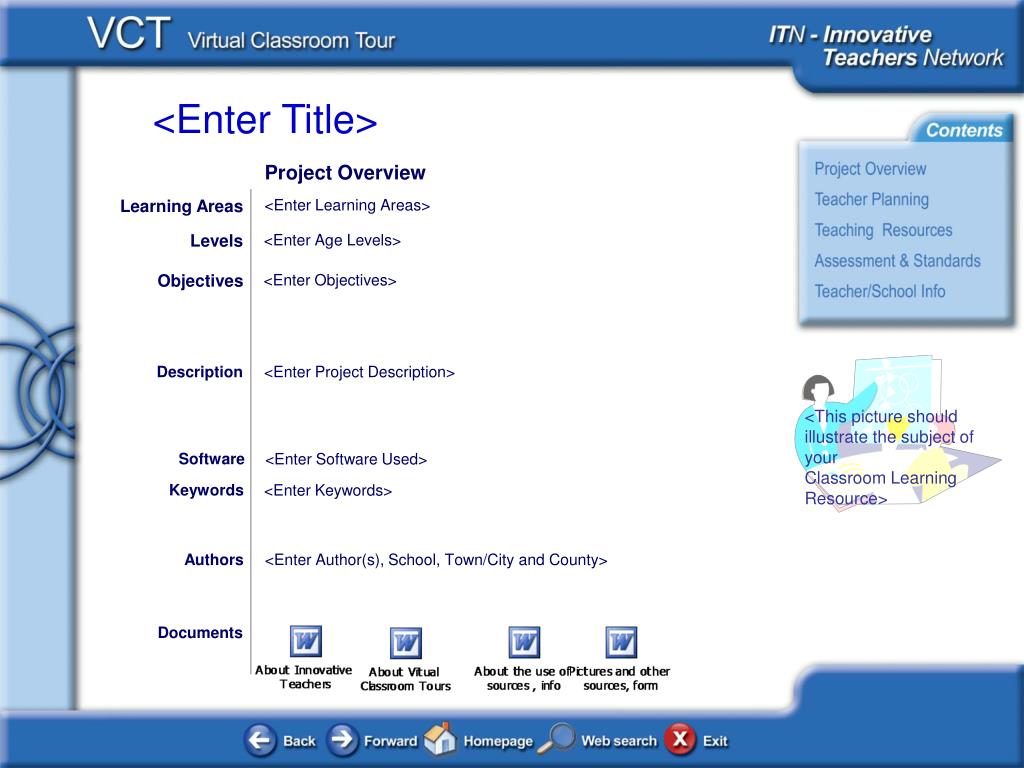
Task: Open About the use of sources document
Action: (x=524, y=643)
